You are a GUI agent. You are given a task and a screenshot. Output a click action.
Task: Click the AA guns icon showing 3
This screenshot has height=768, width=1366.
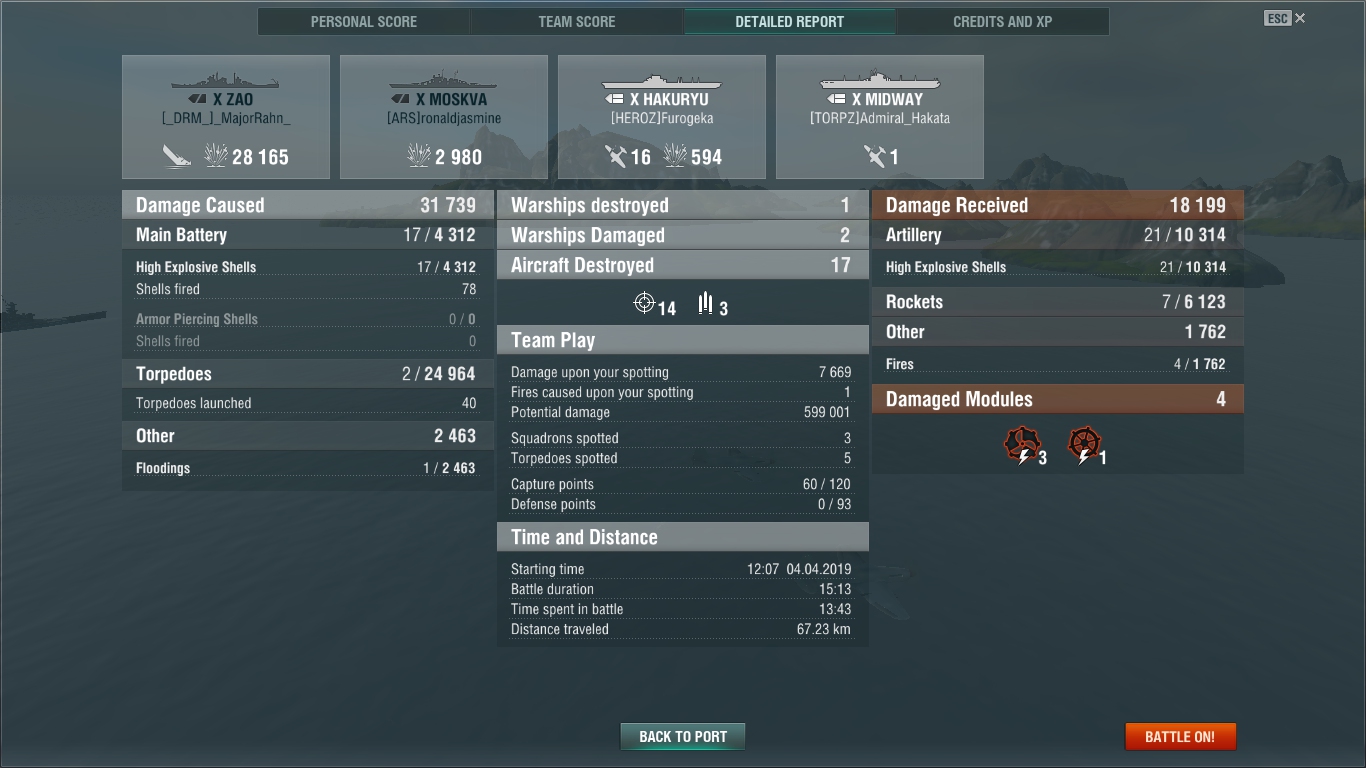coord(705,302)
